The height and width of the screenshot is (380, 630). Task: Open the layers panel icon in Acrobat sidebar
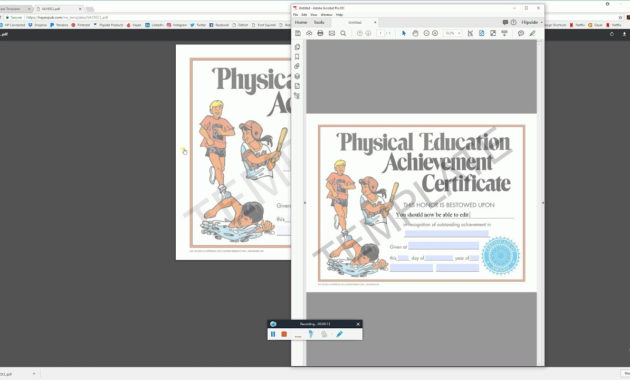(297, 76)
